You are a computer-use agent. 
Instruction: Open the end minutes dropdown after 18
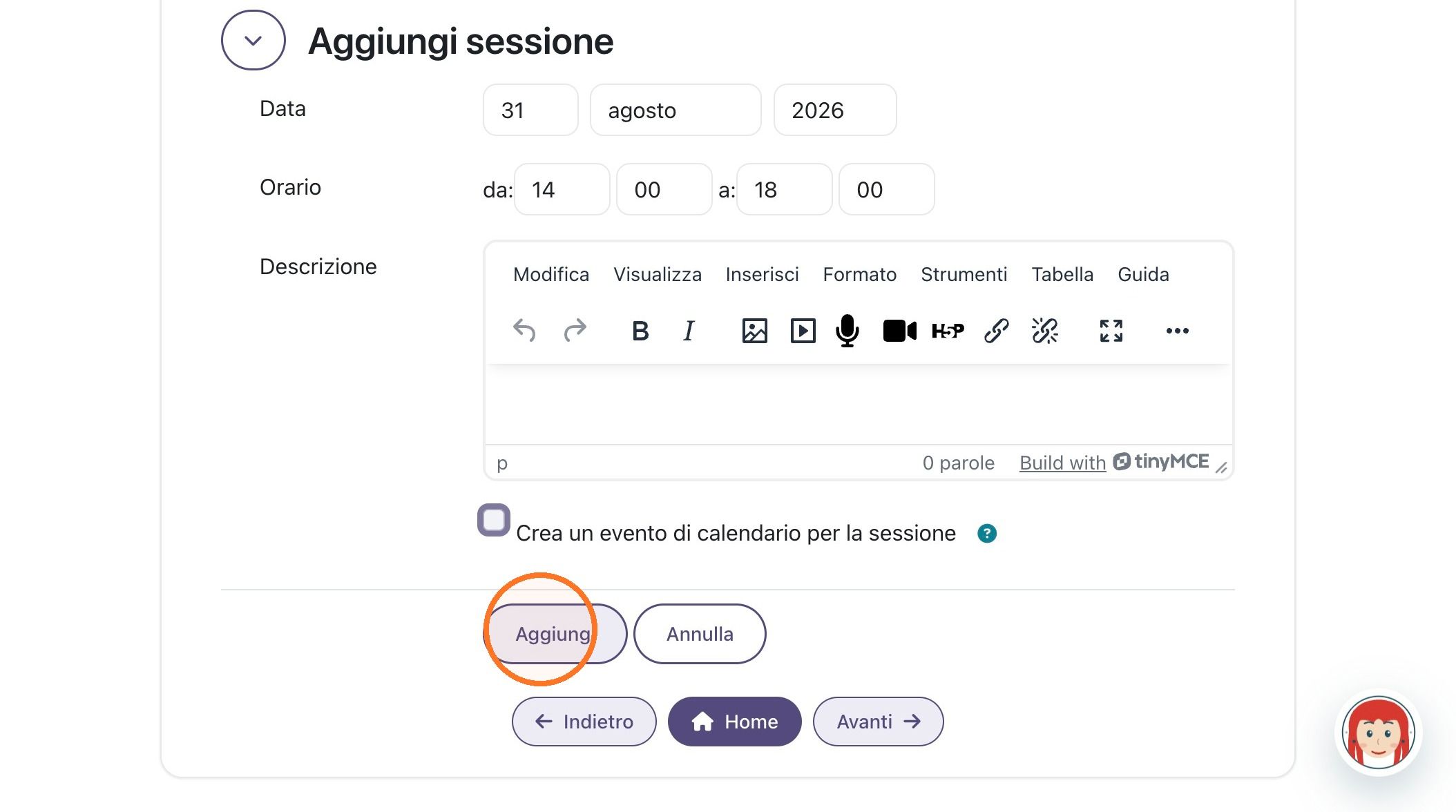point(887,189)
